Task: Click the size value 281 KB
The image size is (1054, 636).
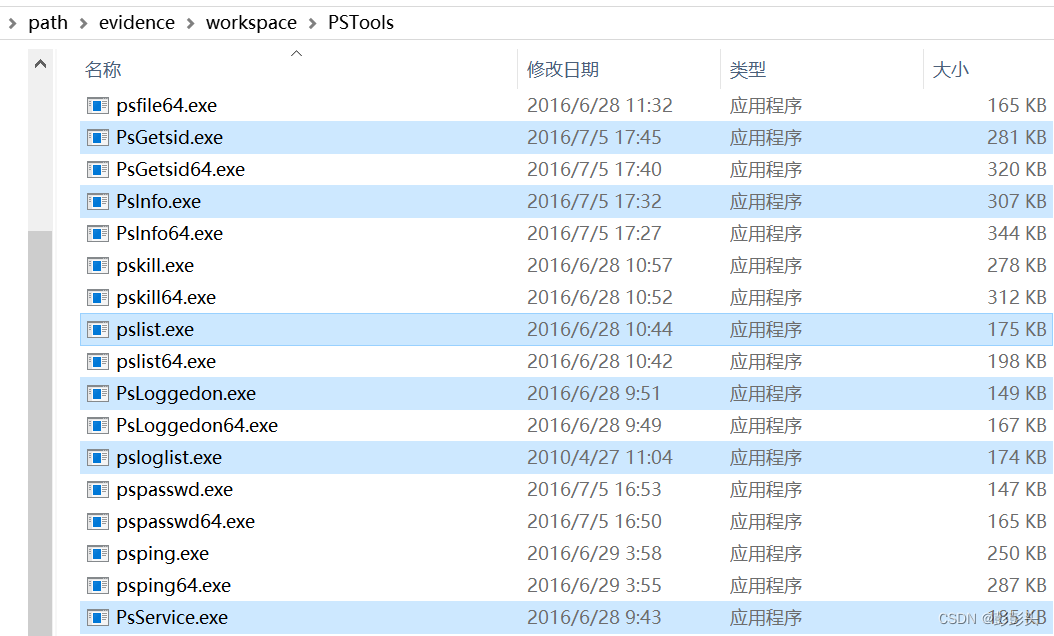Action: pyautogui.click(x=1016, y=138)
